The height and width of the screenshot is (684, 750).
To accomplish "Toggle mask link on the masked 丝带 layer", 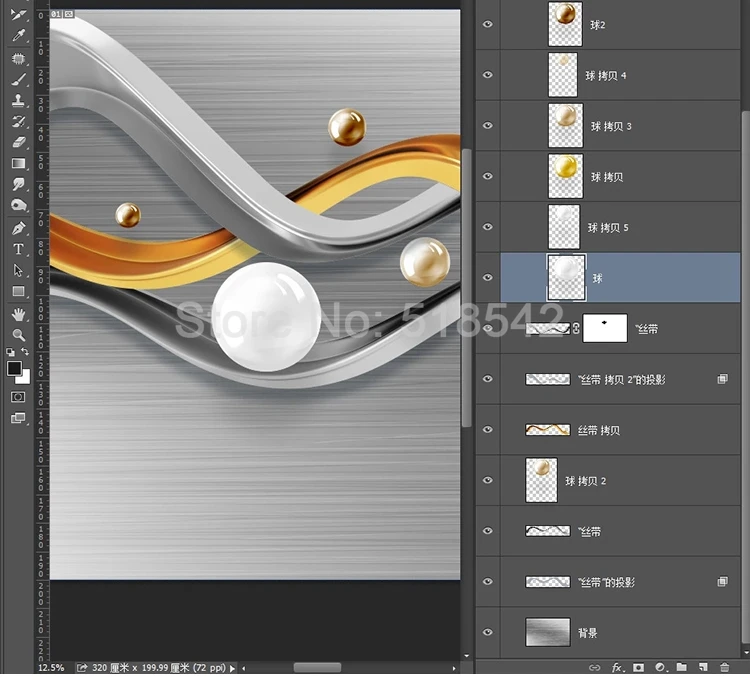I will 576,328.
